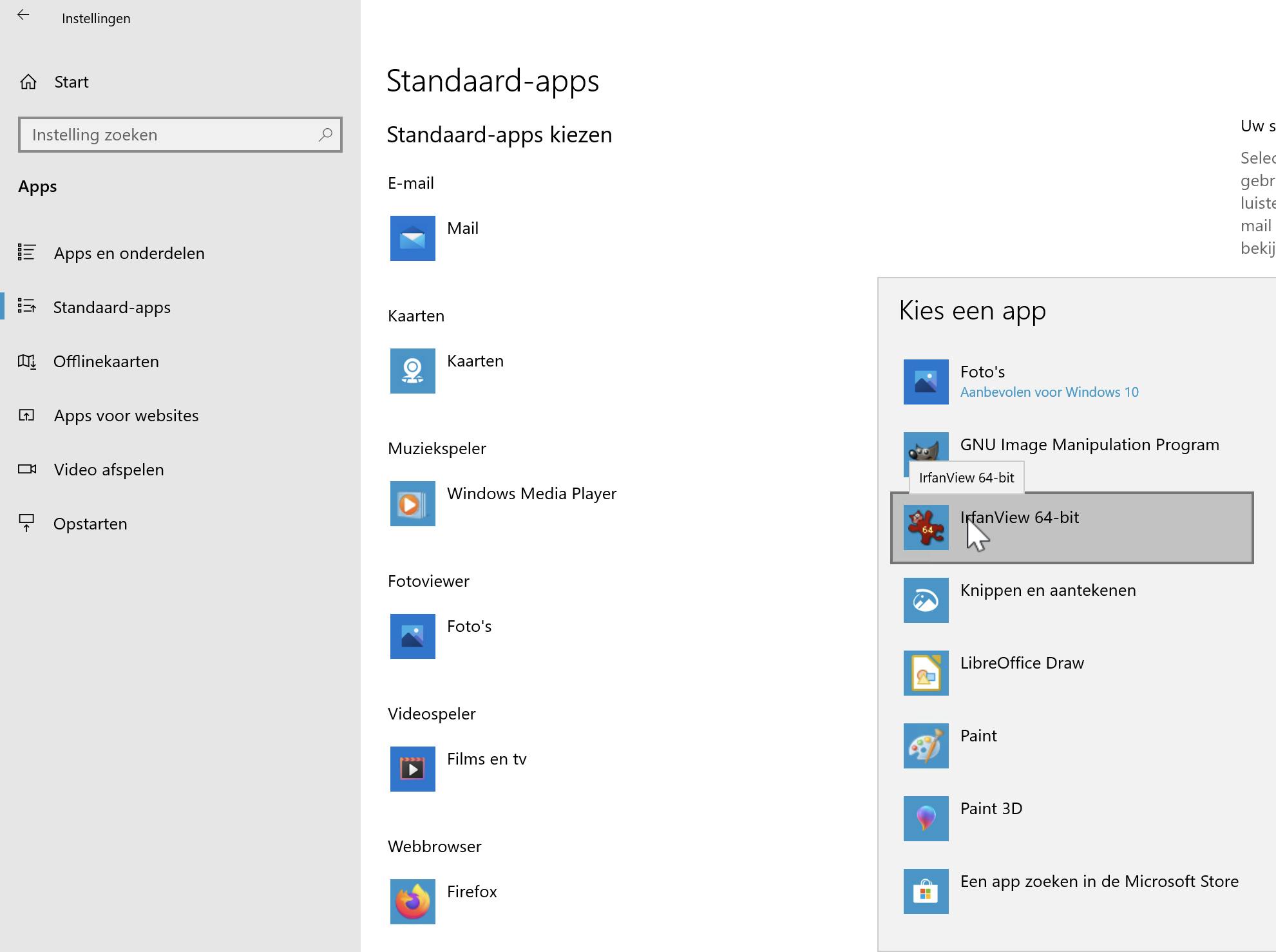Click Windows Media Player music default

(x=531, y=494)
